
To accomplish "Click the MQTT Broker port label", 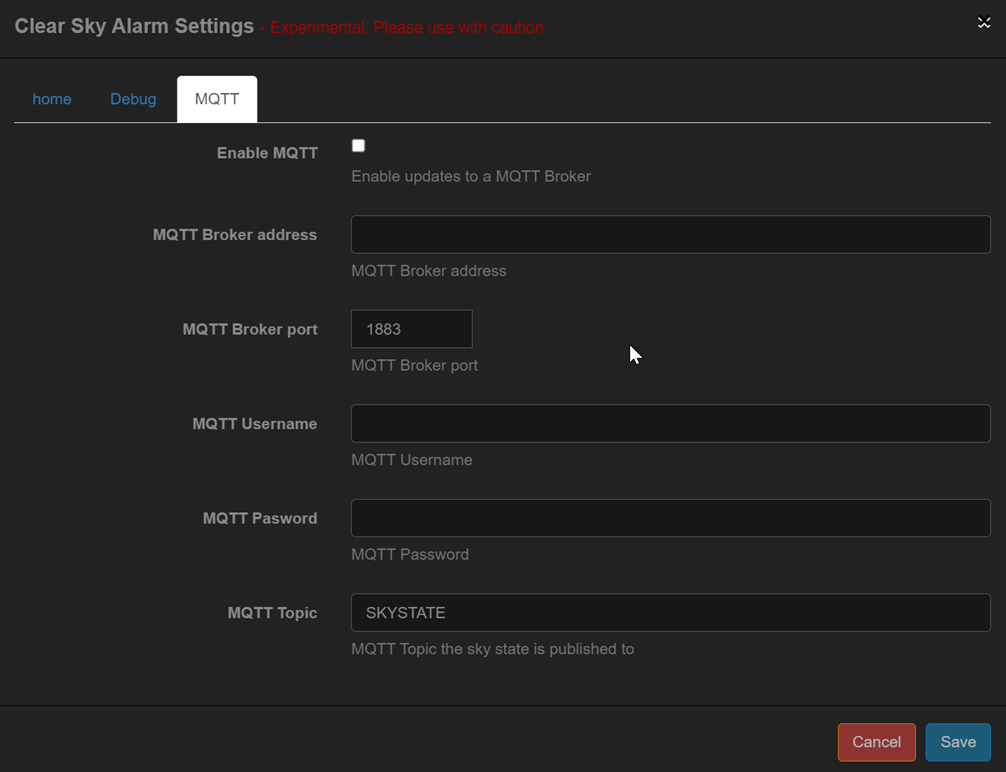I will coord(250,328).
